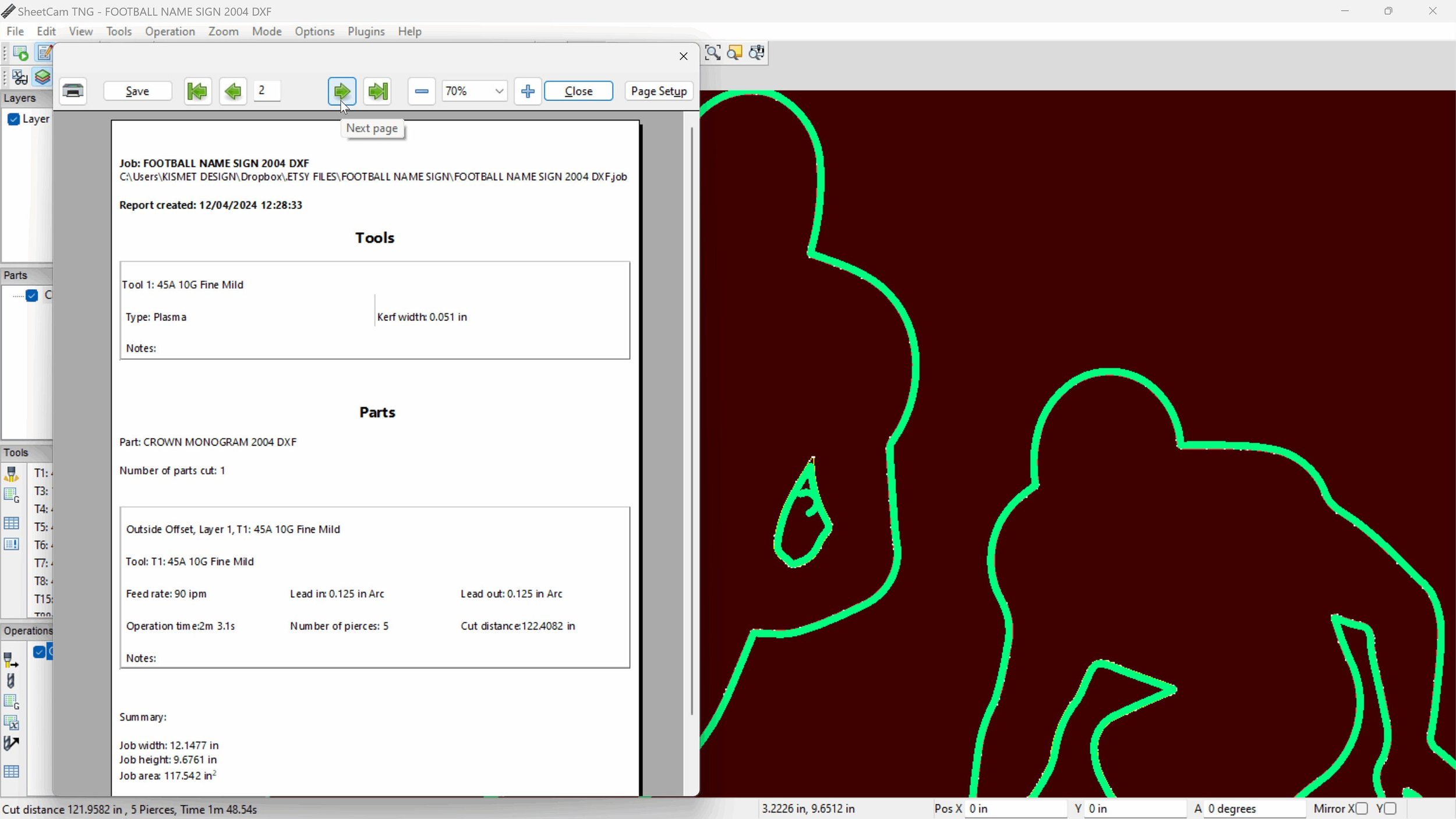Screen dimensions: 1456x819
Task: Click the Layers panel header
Action: pos(27,98)
